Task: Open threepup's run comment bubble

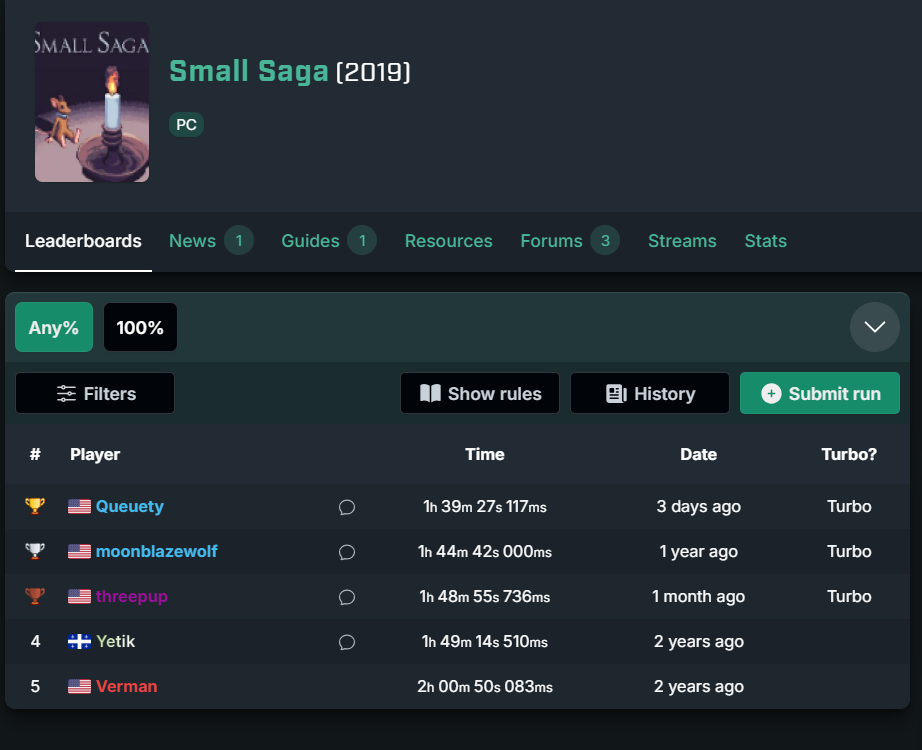Action: [347, 597]
